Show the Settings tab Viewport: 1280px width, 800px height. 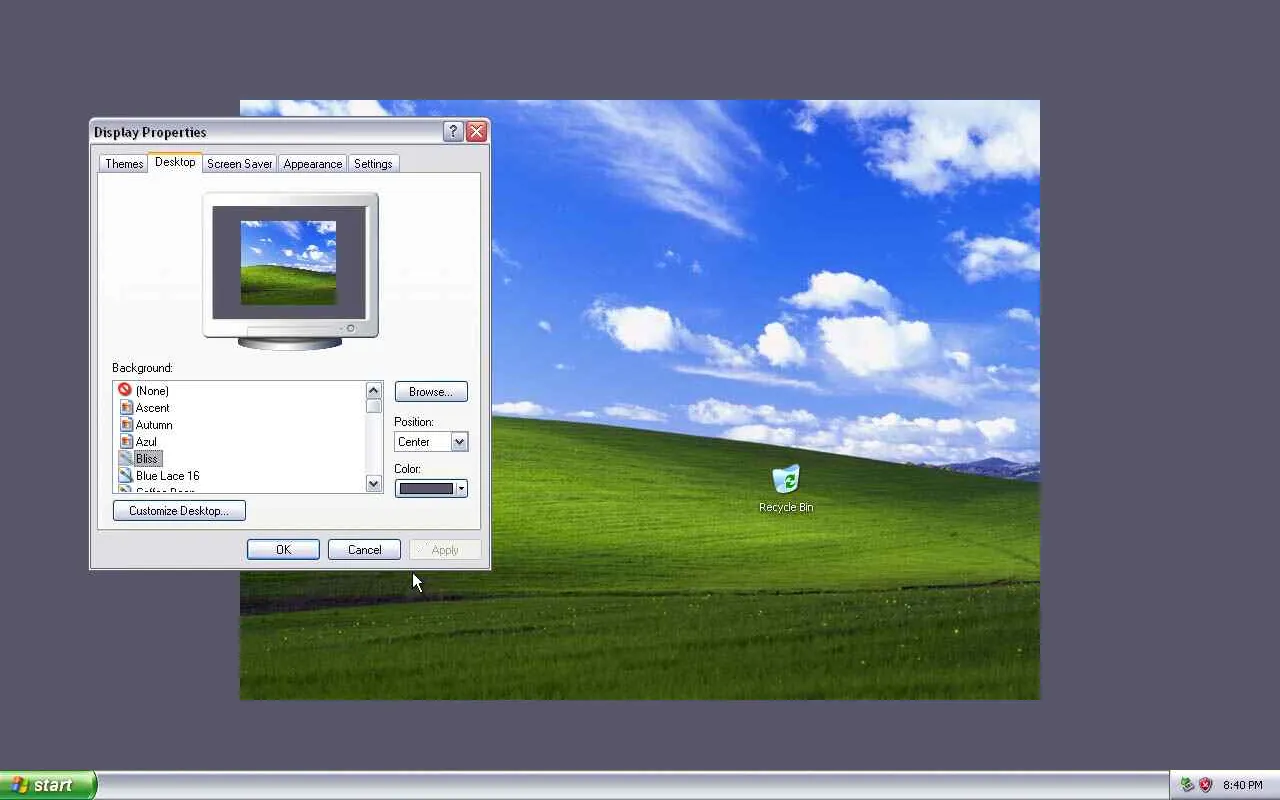373,164
